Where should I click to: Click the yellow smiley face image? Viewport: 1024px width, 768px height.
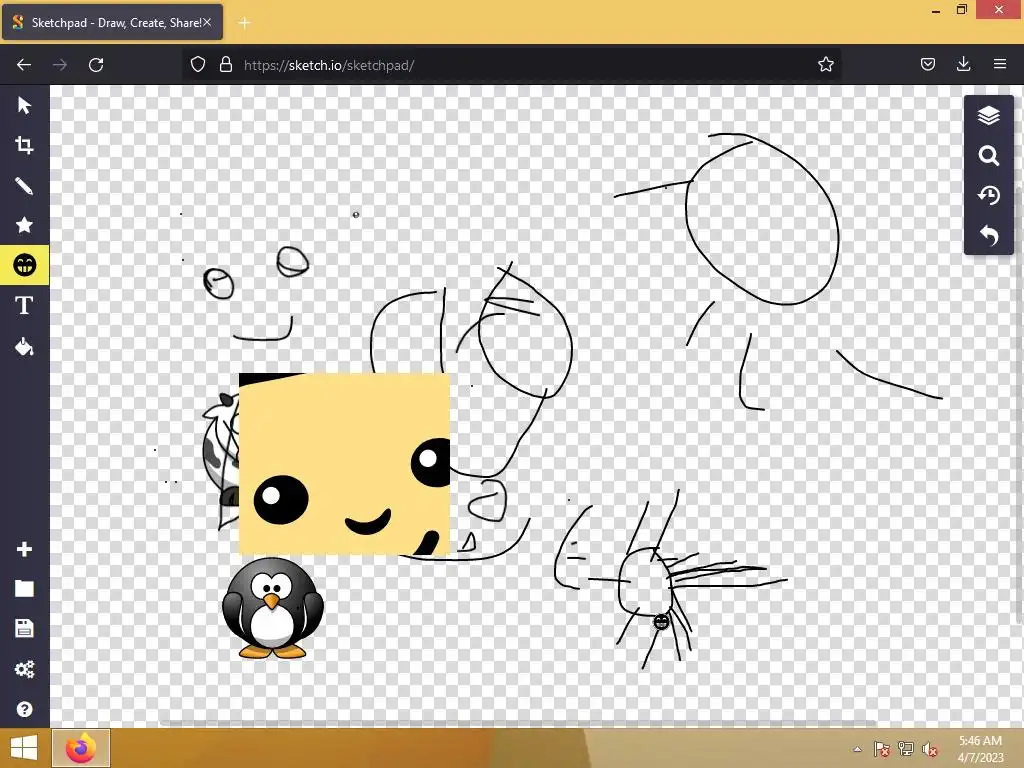(x=344, y=464)
